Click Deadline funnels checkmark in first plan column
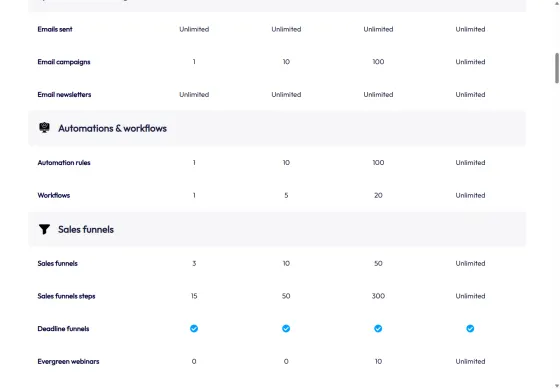The width and height of the screenshot is (560, 389). [x=194, y=329]
